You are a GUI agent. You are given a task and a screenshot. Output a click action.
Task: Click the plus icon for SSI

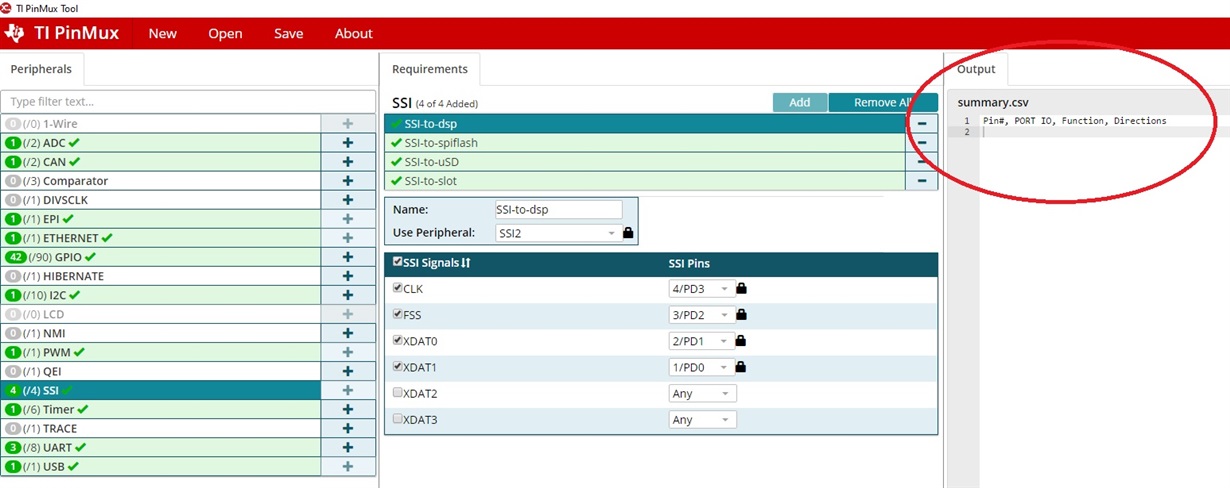pyautogui.click(x=348, y=390)
